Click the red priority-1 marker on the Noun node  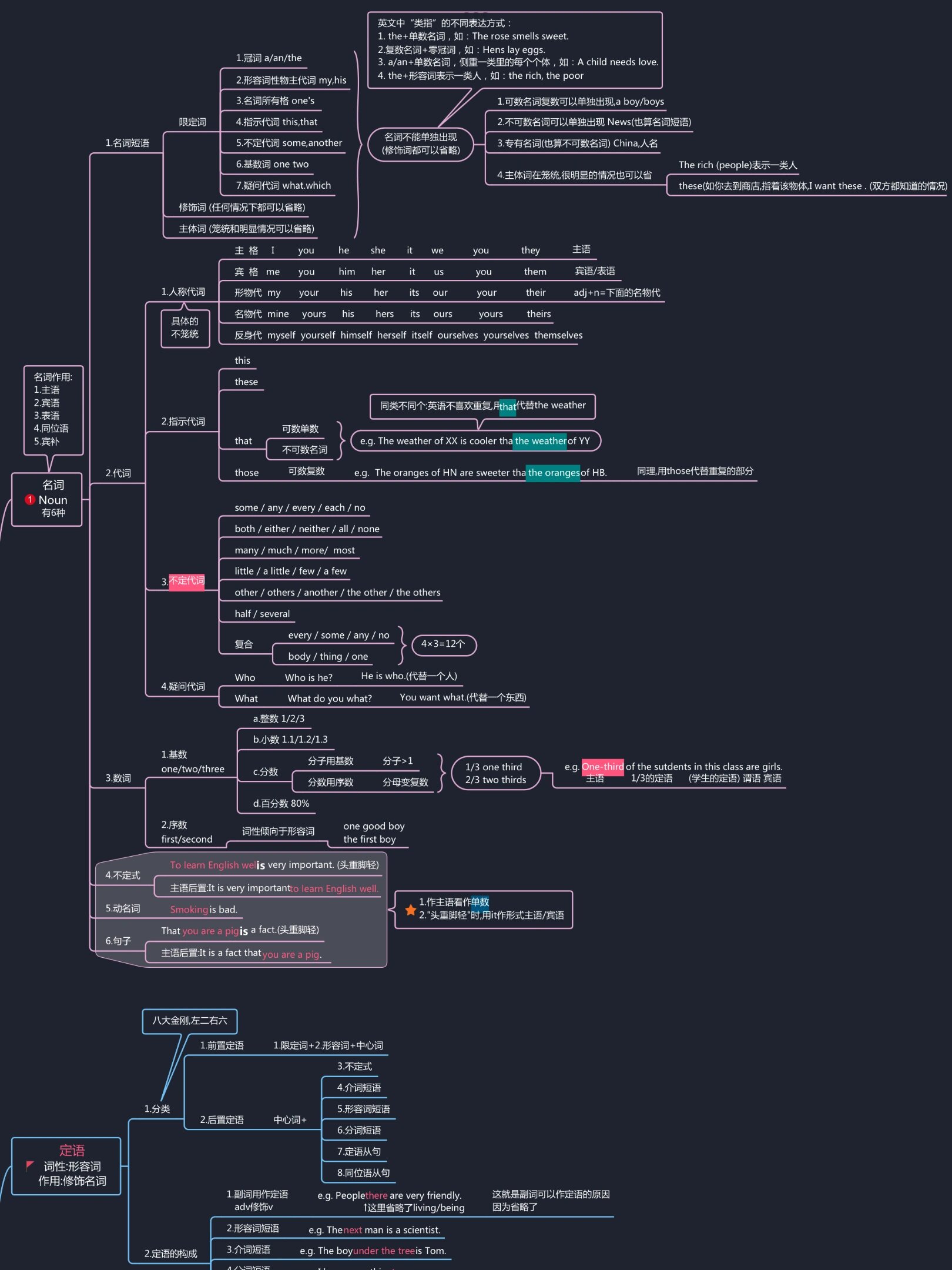(x=30, y=499)
